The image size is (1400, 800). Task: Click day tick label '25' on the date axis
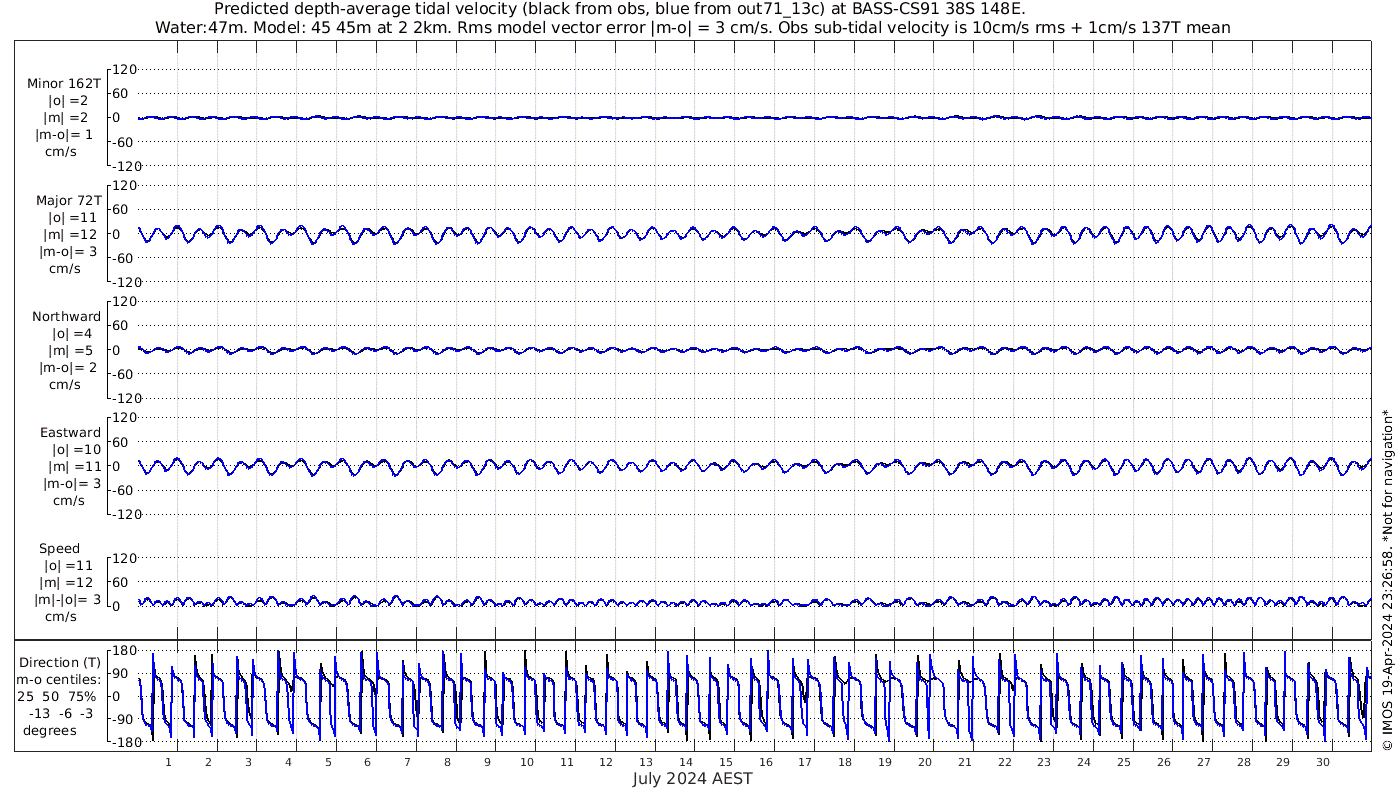1124,762
